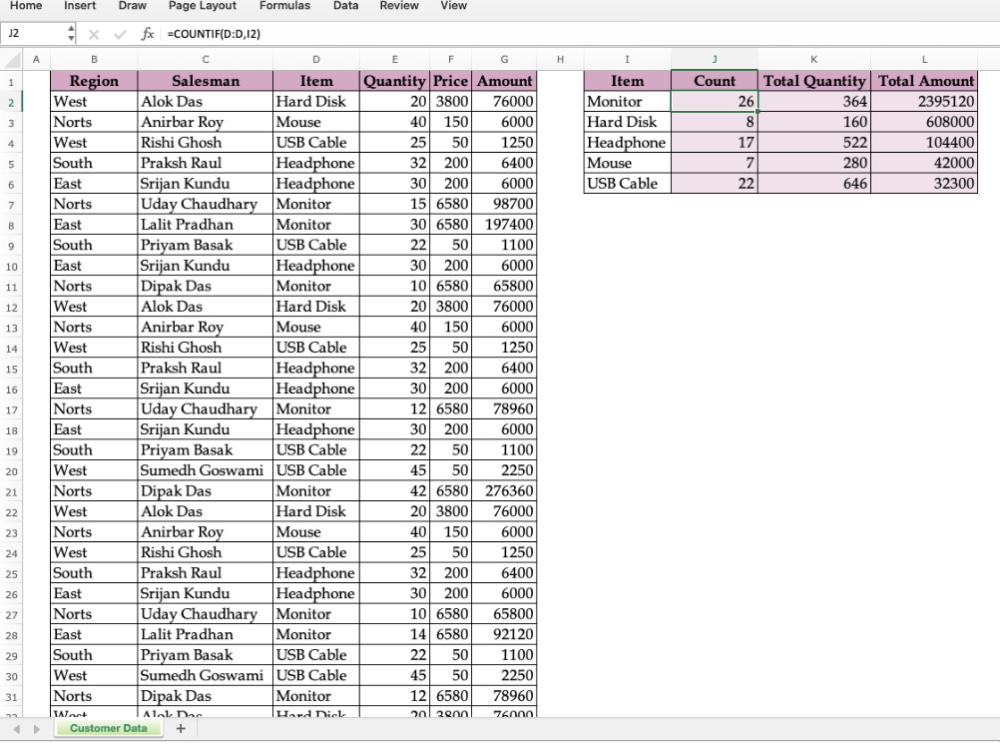The height and width of the screenshot is (750, 1000).
Task: Switch to the View tab
Action: point(453,6)
